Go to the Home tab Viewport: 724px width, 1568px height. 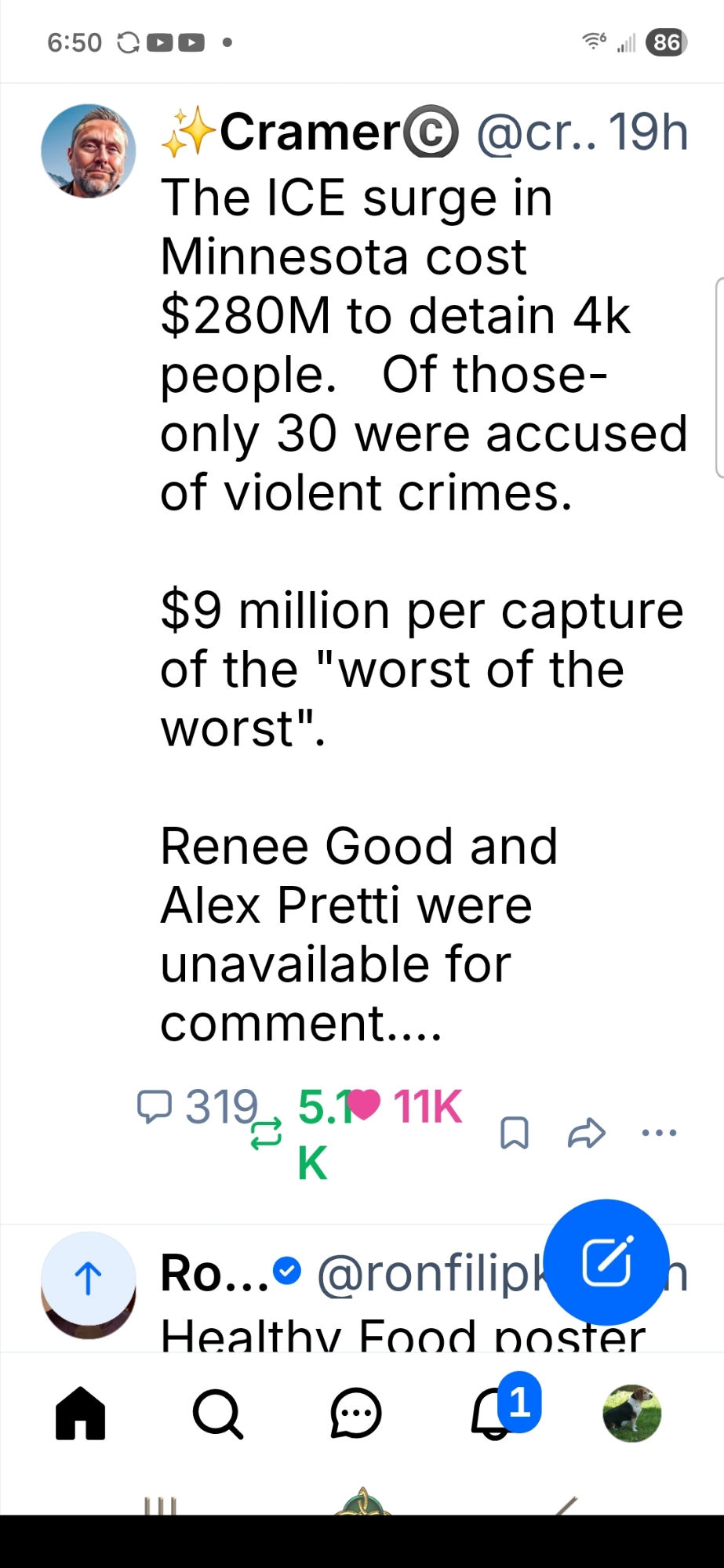(x=80, y=1414)
